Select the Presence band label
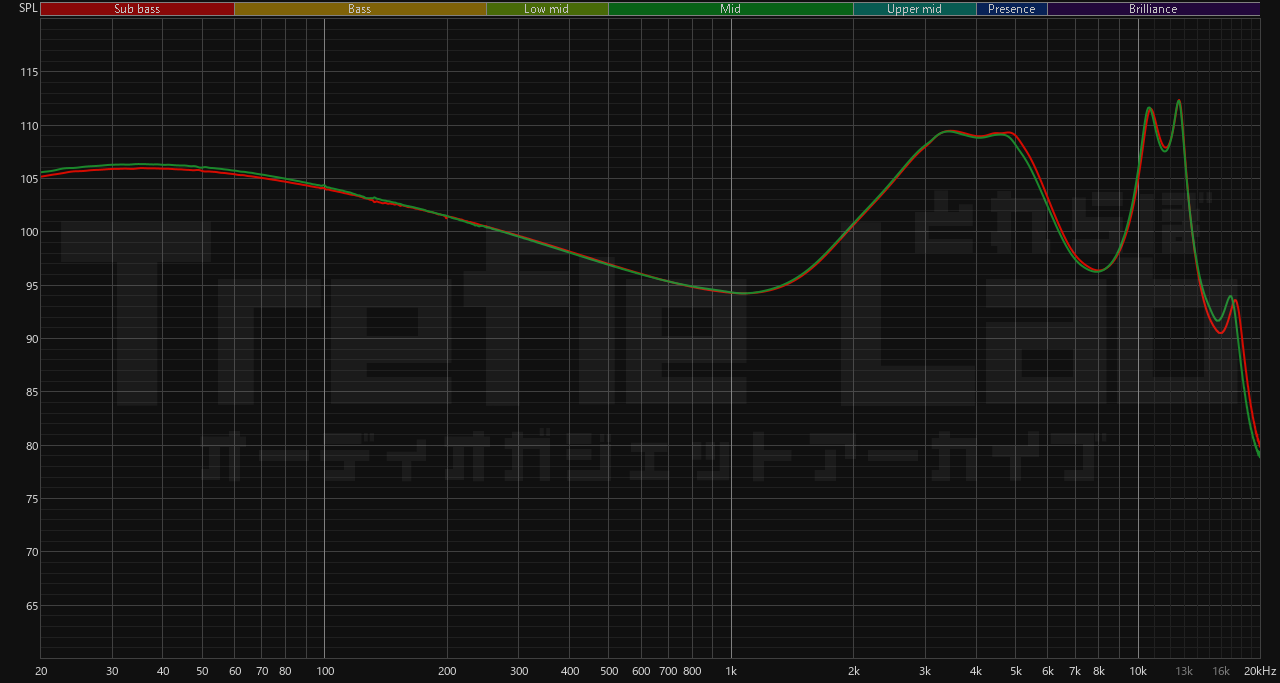The width and height of the screenshot is (1280, 683). click(1012, 9)
